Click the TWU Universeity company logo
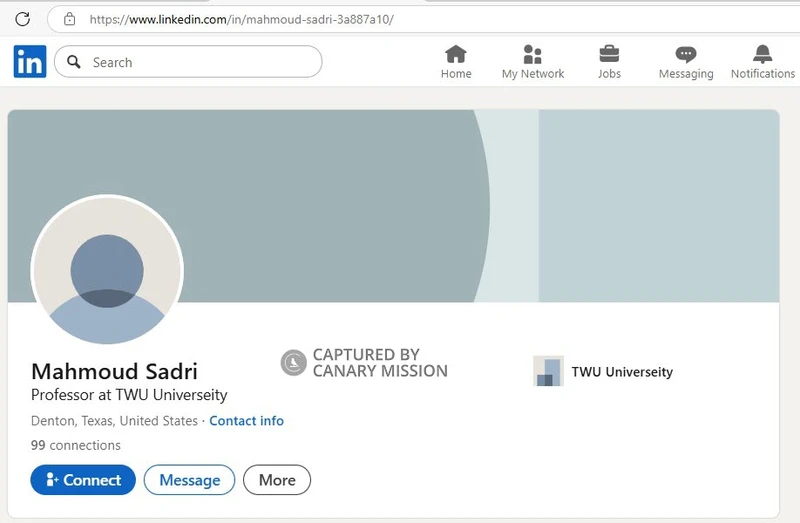This screenshot has width=800, height=523. [548, 371]
